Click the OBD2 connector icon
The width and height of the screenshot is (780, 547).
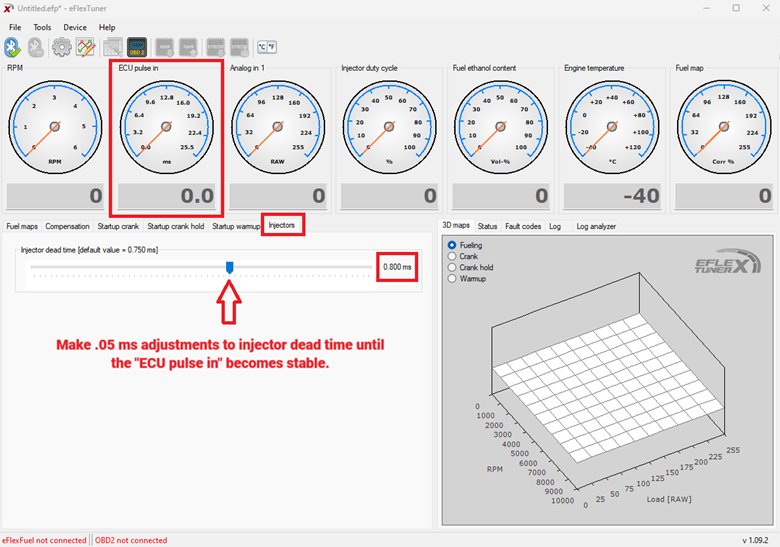coord(137,47)
